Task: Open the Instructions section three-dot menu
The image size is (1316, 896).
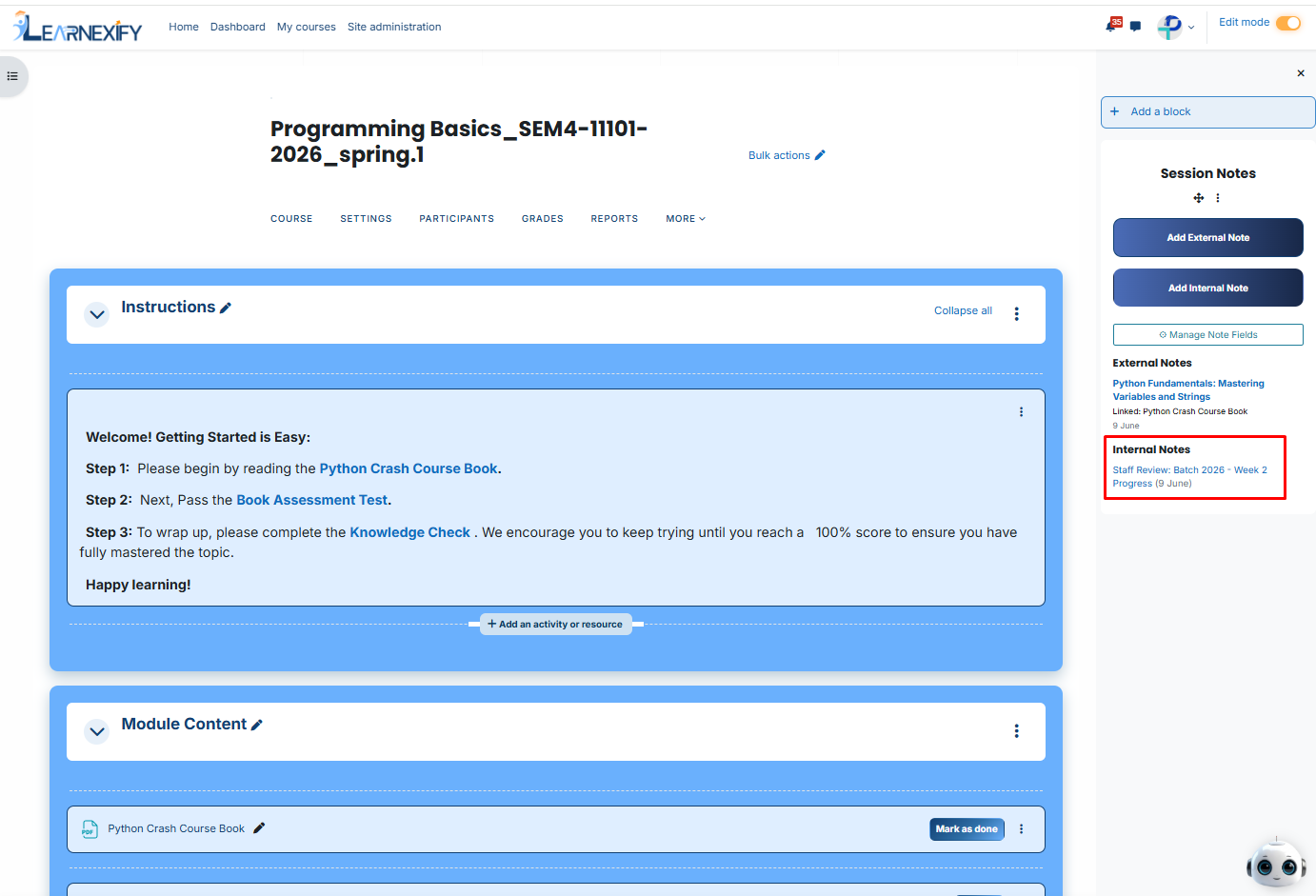Action: click(x=1017, y=314)
